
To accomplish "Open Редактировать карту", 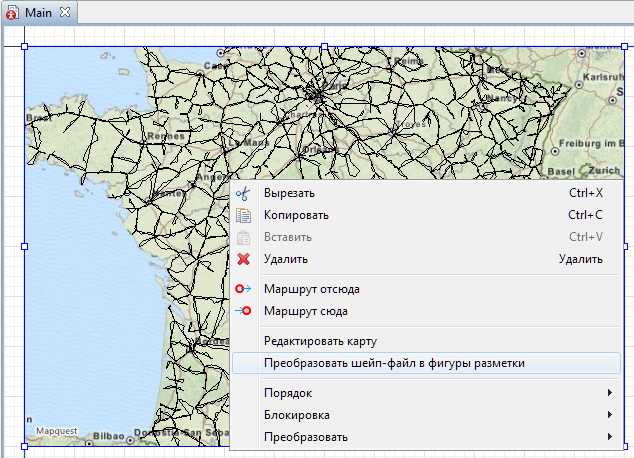I will pos(426,341).
